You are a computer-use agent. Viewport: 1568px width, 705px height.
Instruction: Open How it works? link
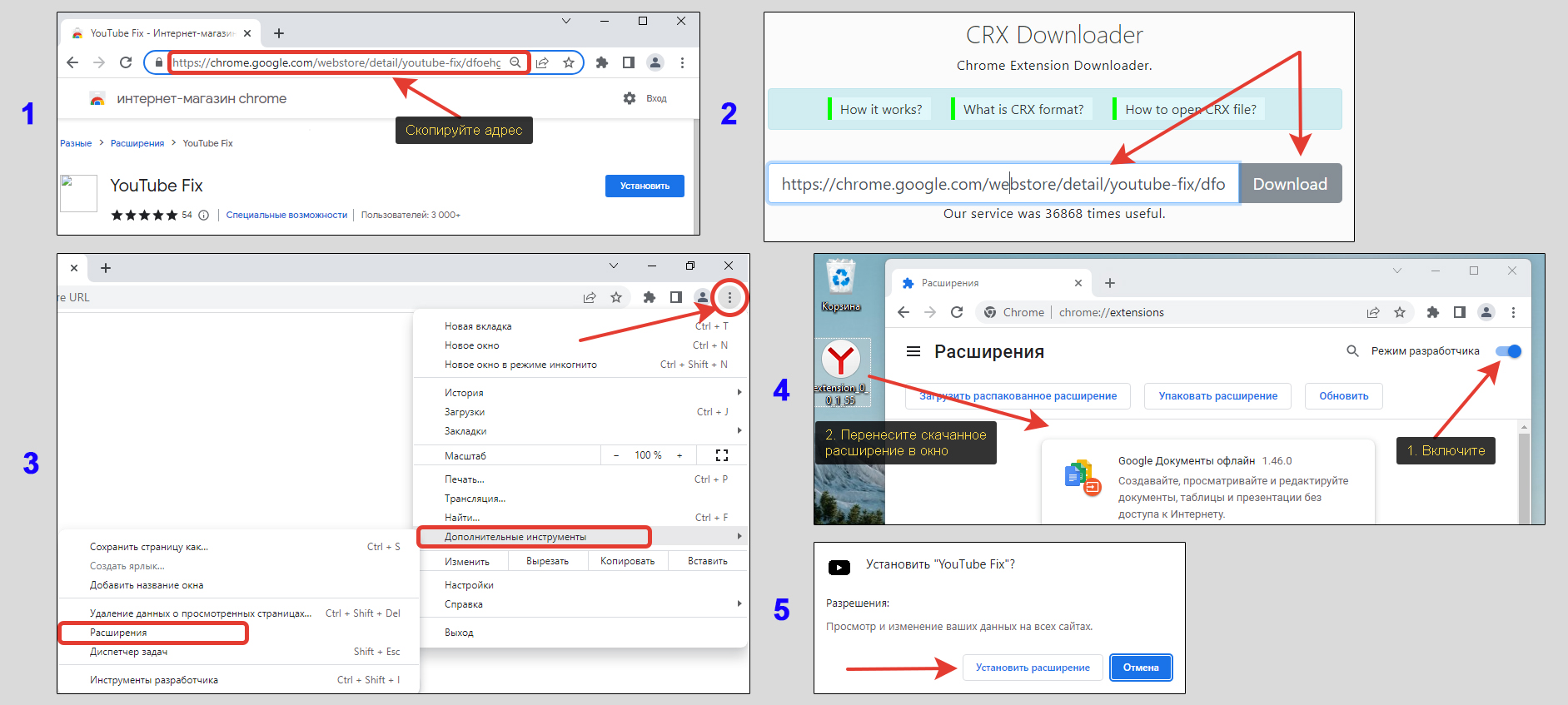click(x=880, y=109)
